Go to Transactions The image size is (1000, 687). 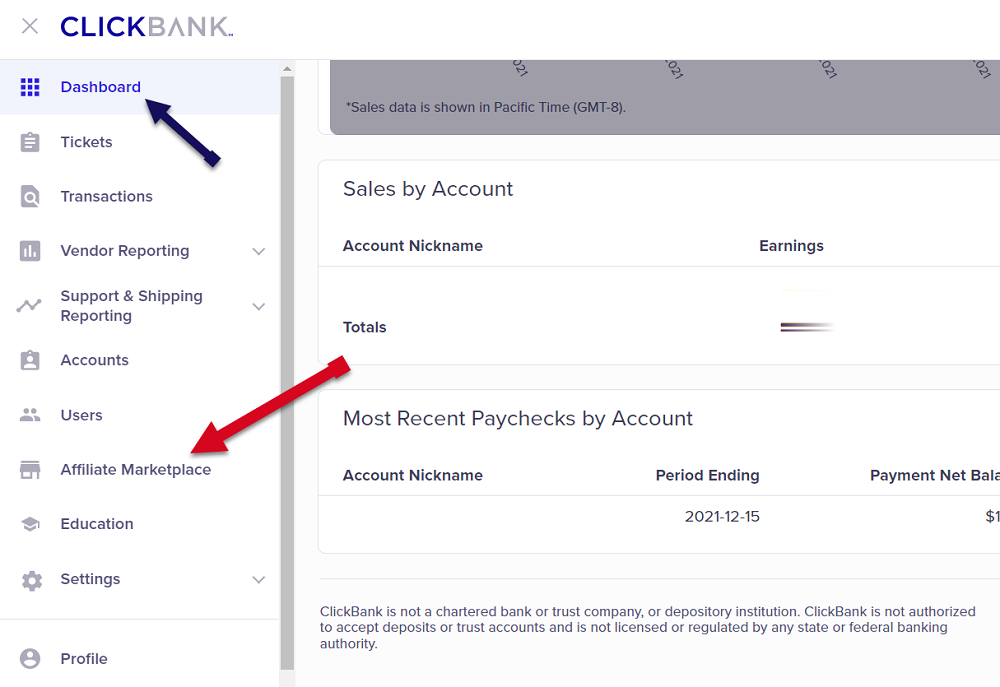point(140,196)
